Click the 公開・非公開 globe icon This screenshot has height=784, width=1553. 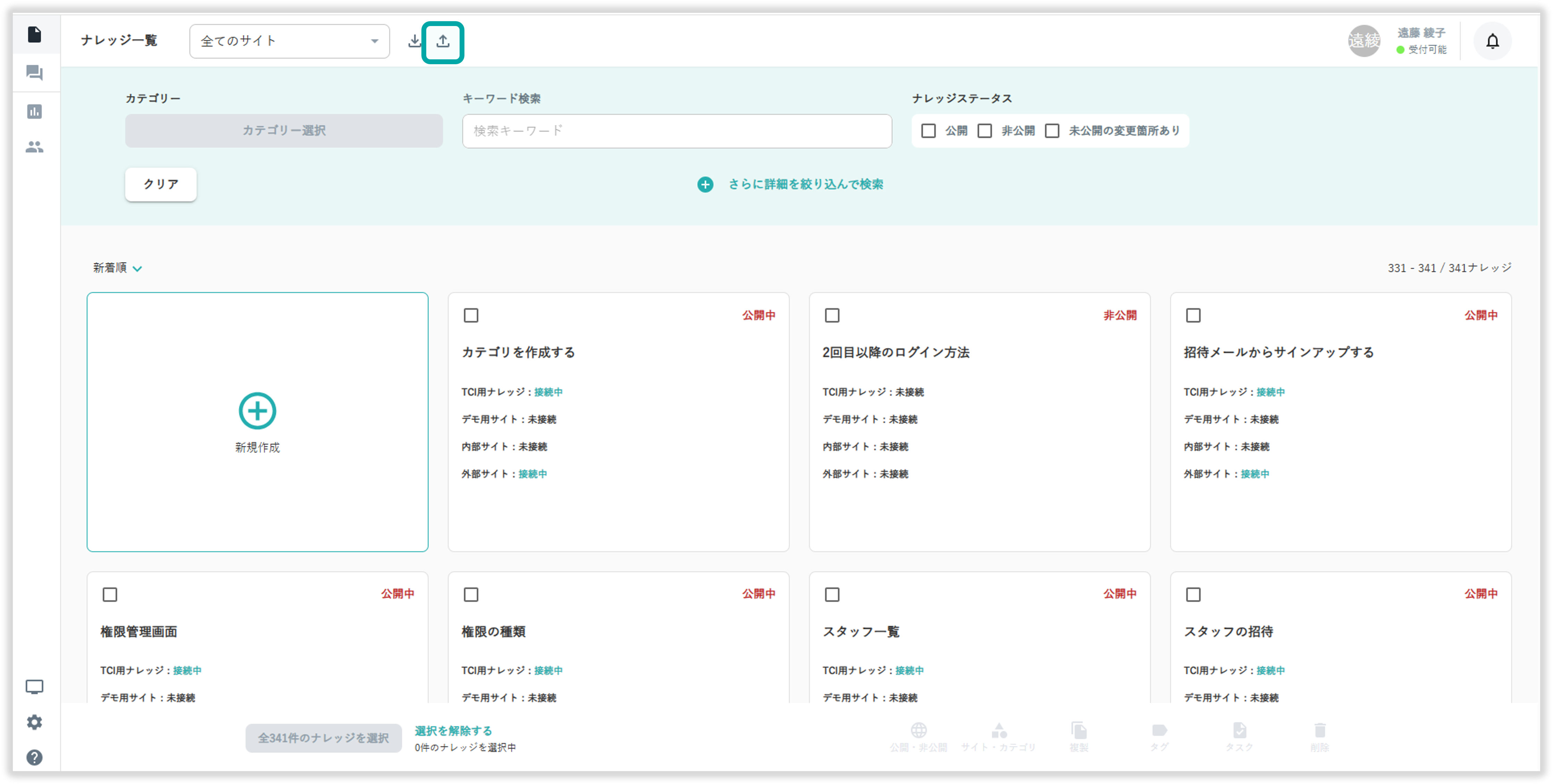click(x=918, y=730)
